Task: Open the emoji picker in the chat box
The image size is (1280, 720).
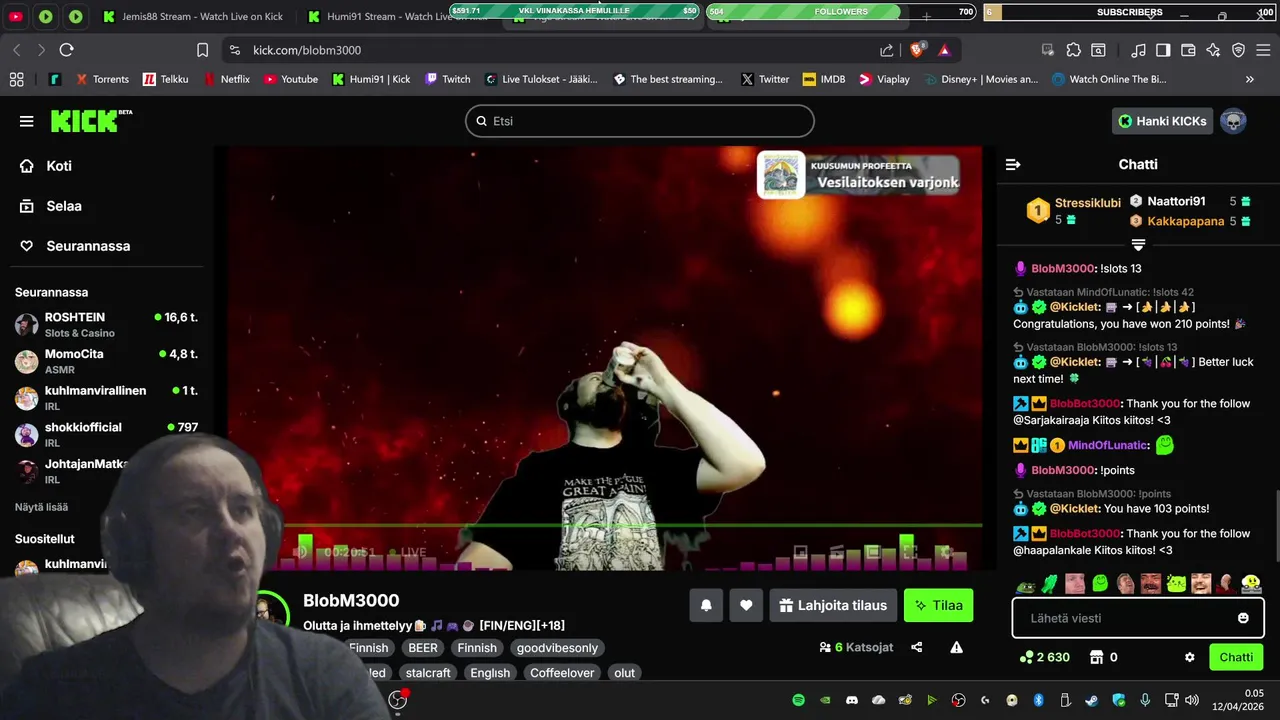Action: click(1243, 618)
